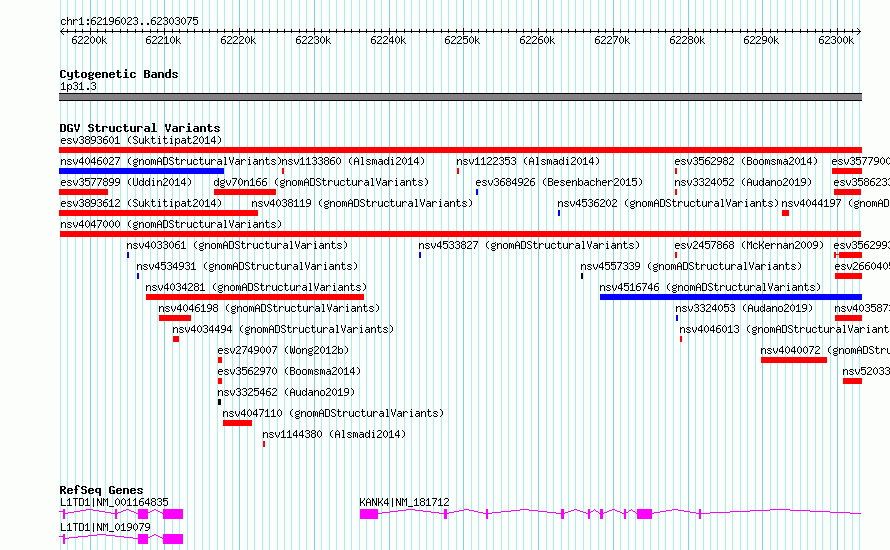Select the blue nsv4046027 variant bar

tap(141, 171)
